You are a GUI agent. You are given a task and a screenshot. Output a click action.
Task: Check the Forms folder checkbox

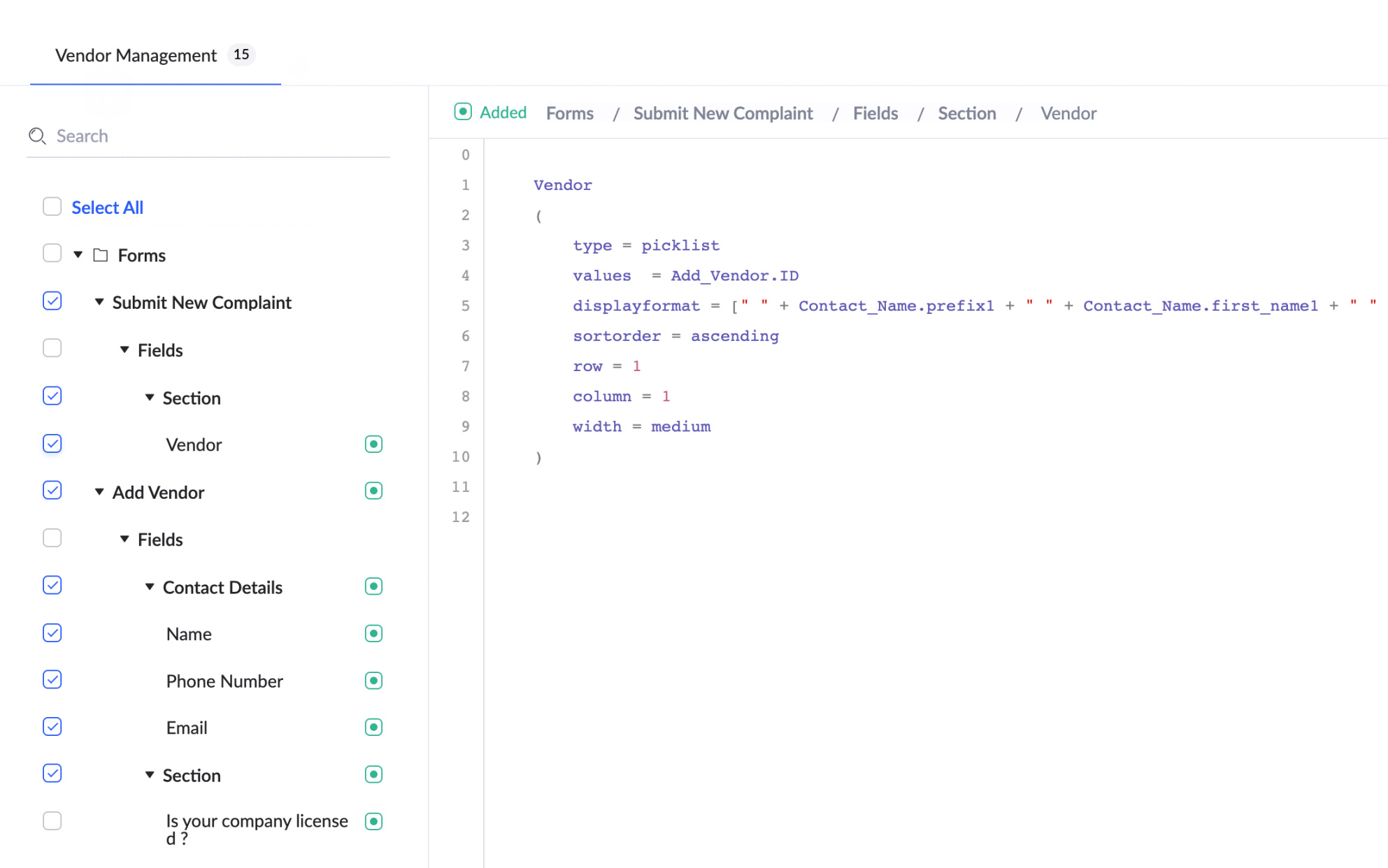click(x=52, y=253)
